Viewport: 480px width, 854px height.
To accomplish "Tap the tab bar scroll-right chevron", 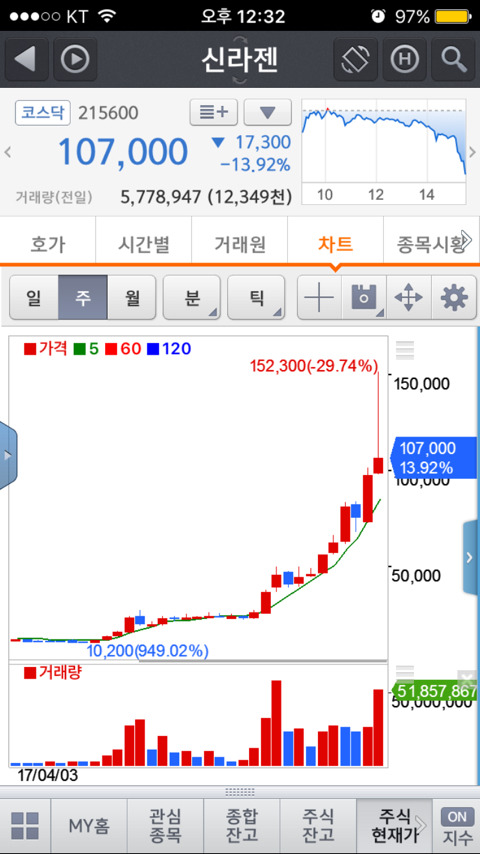I will coord(467,238).
